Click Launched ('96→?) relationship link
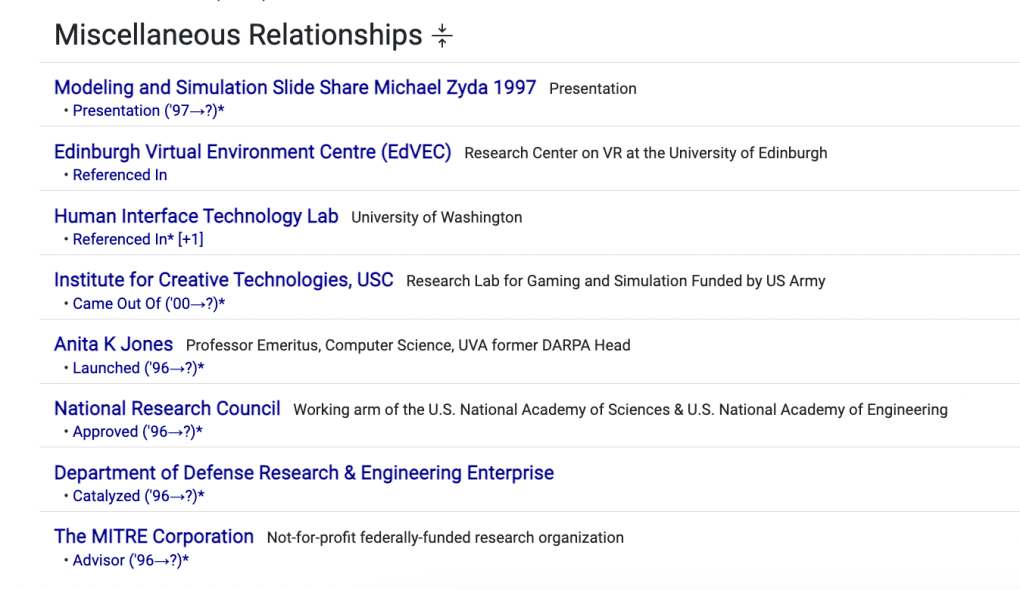This screenshot has height=589, width=1020. pos(138,368)
